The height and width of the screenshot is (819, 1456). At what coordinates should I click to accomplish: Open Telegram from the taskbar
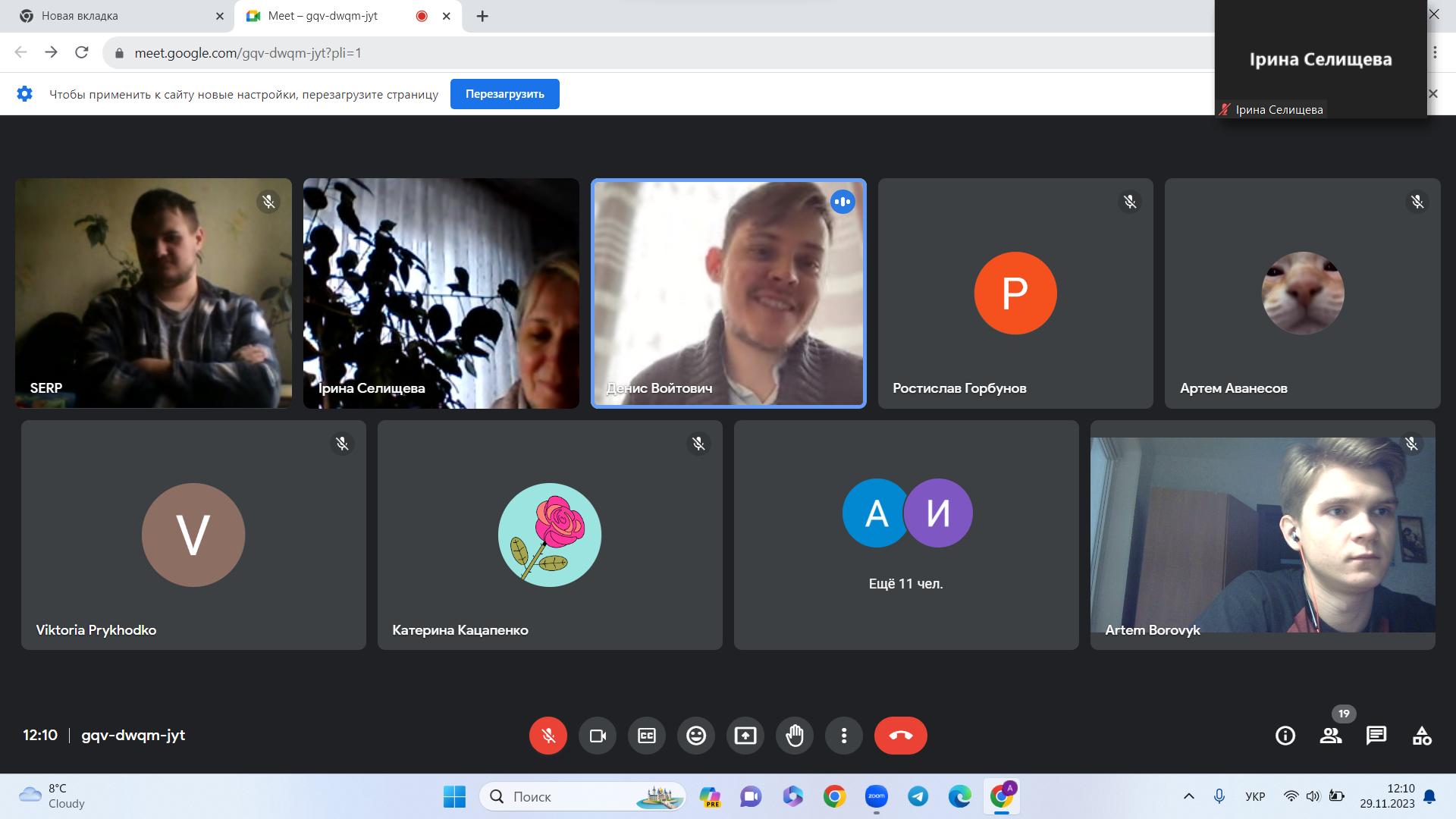pos(918,796)
